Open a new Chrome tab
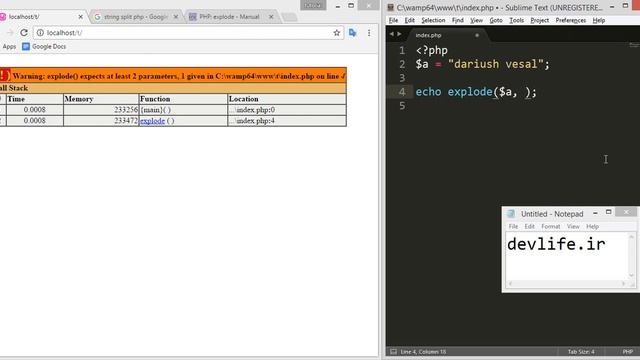Viewport: 640px width, 360px height. point(289,17)
